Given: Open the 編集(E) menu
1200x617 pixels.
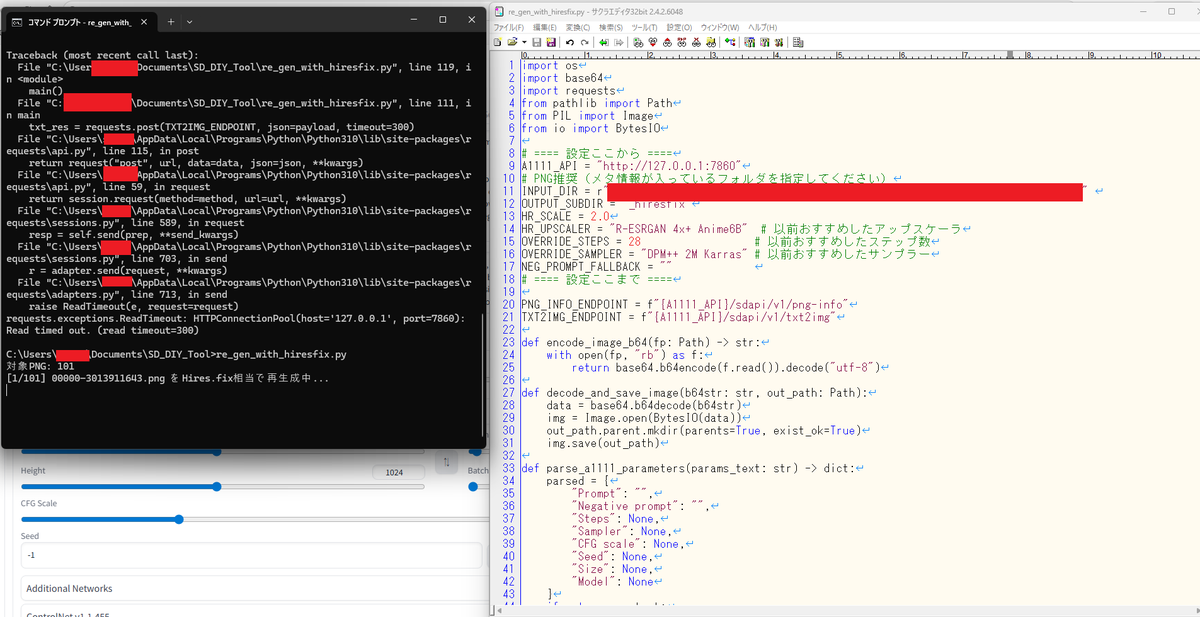Looking at the screenshot, I should (x=545, y=27).
